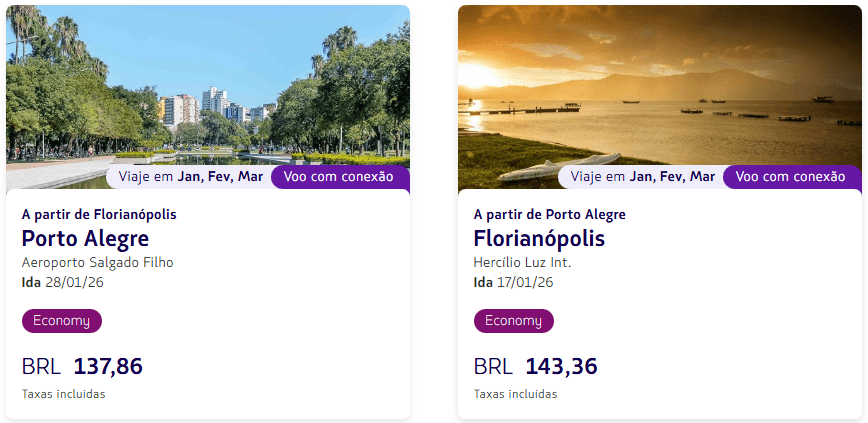Click "Viaje em Jan, Fev, Mar" on sunset photo
The image size is (868, 423).
[642, 177]
